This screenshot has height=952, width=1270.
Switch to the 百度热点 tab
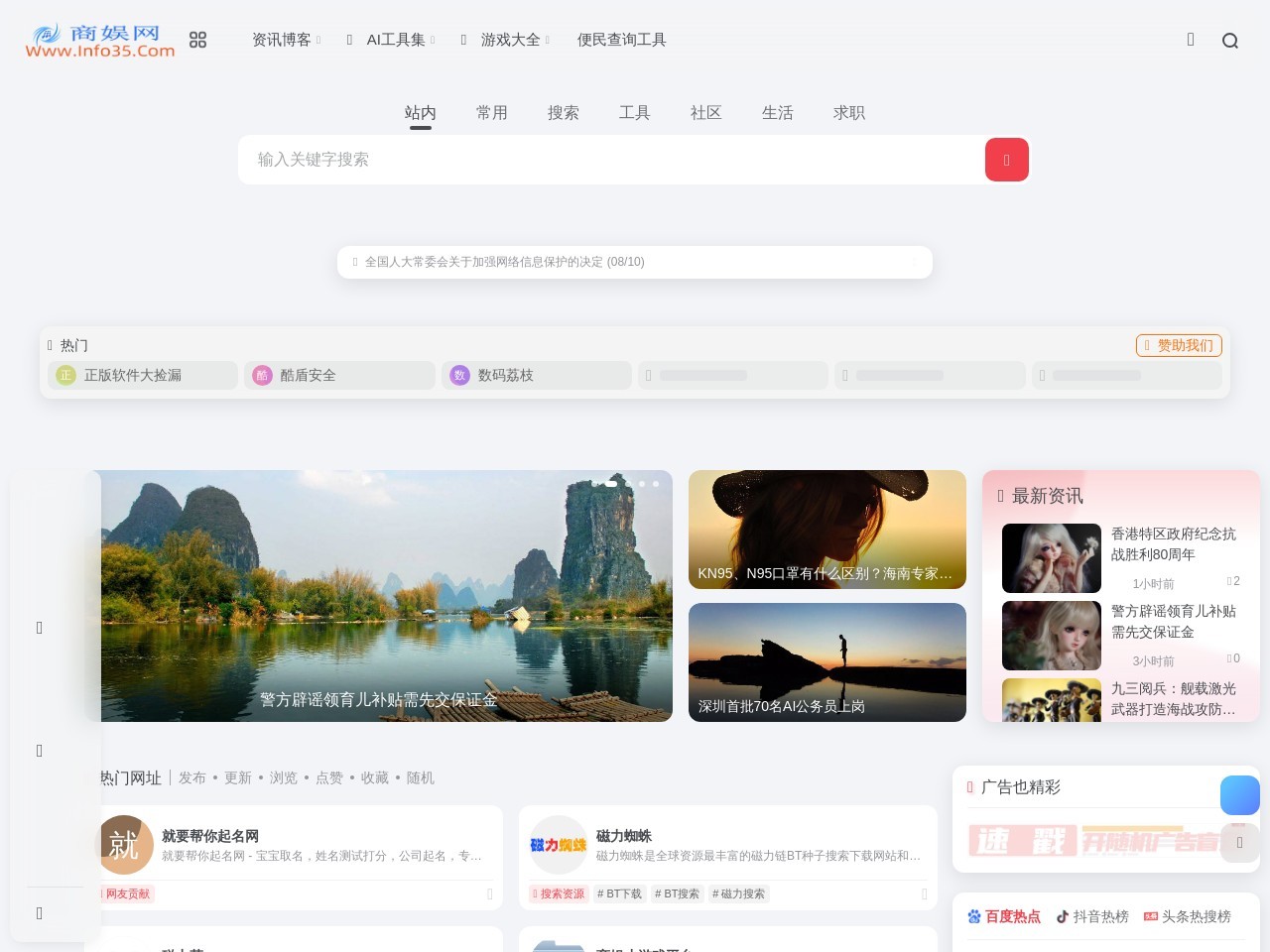pos(1004,916)
